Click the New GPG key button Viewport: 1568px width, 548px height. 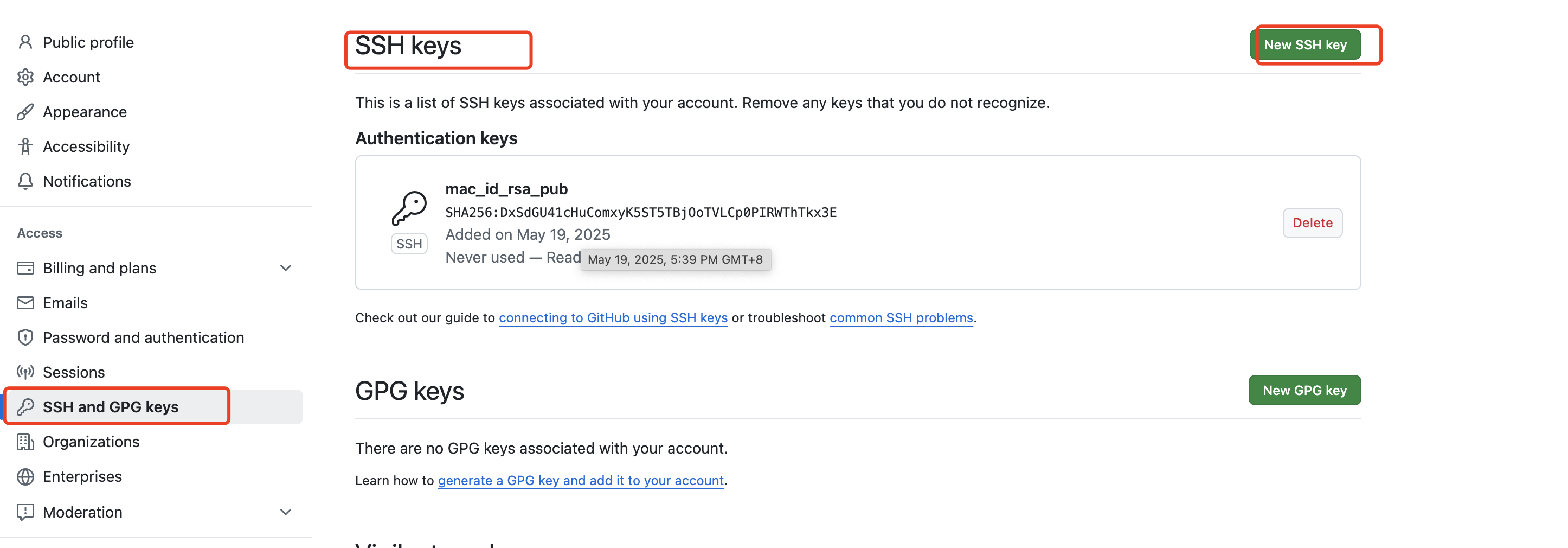click(x=1304, y=390)
